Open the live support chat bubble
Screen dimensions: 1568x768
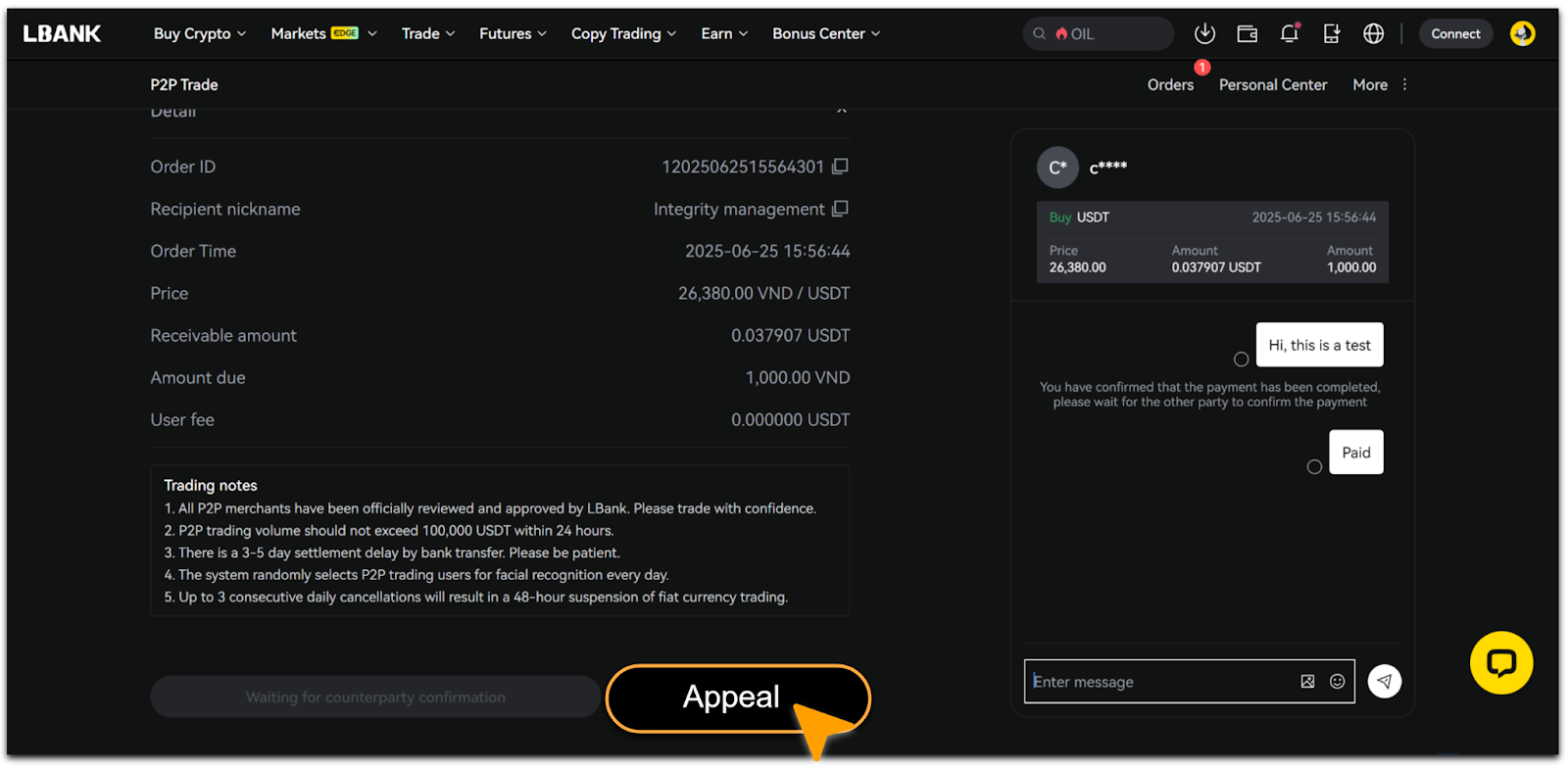point(1500,663)
